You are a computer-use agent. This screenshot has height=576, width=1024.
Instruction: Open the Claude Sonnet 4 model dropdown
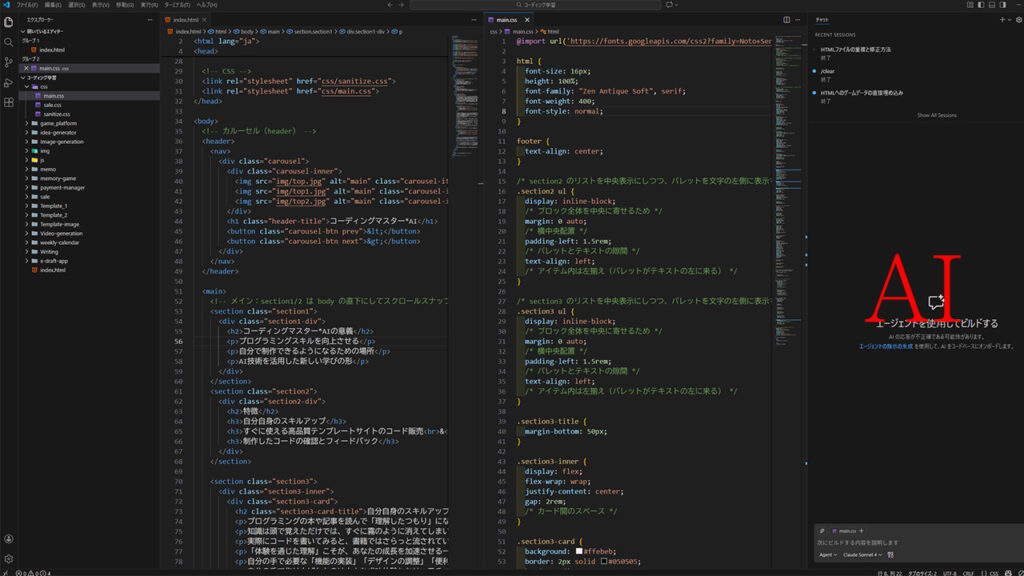[x=860, y=554]
